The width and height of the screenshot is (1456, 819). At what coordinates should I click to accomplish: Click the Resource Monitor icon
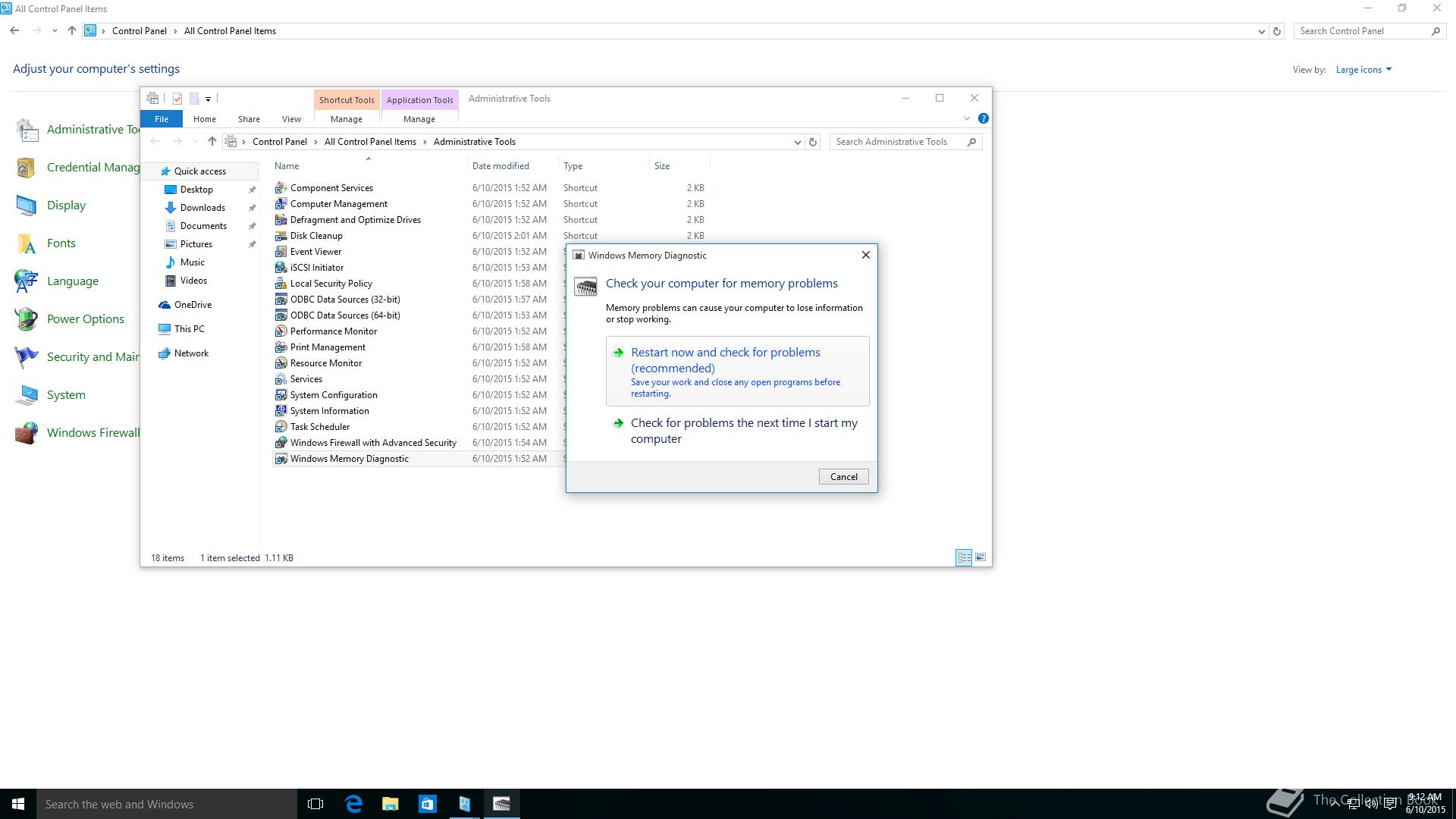click(x=281, y=362)
